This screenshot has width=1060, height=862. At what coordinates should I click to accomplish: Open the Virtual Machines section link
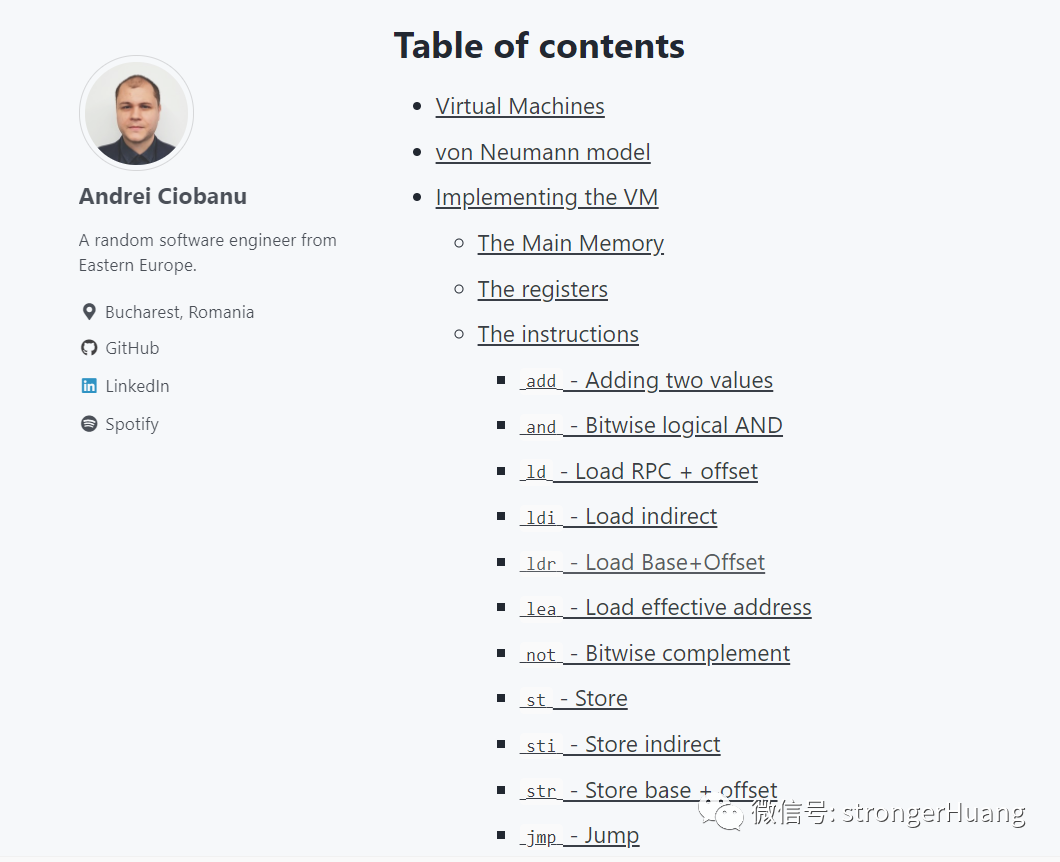coord(520,106)
